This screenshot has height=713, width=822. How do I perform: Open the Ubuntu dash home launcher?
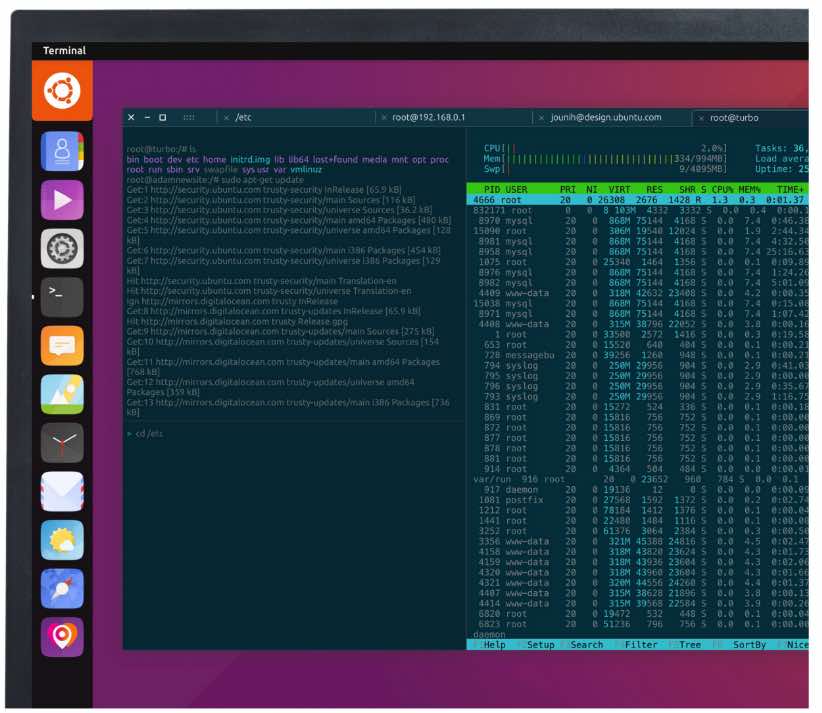(x=62, y=91)
